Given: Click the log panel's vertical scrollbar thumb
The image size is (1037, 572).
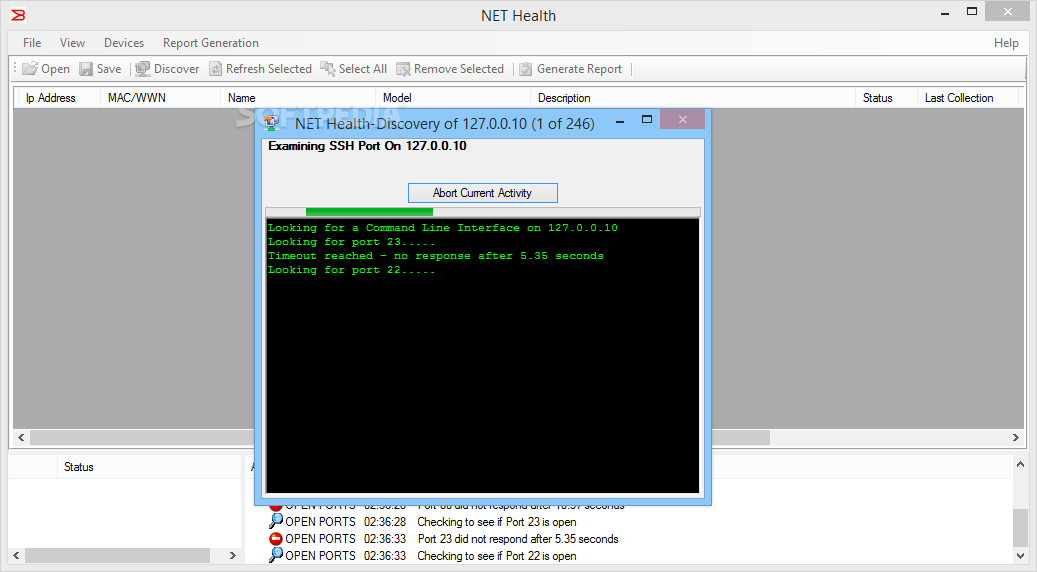Looking at the screenshot, I should point(1020,527).
